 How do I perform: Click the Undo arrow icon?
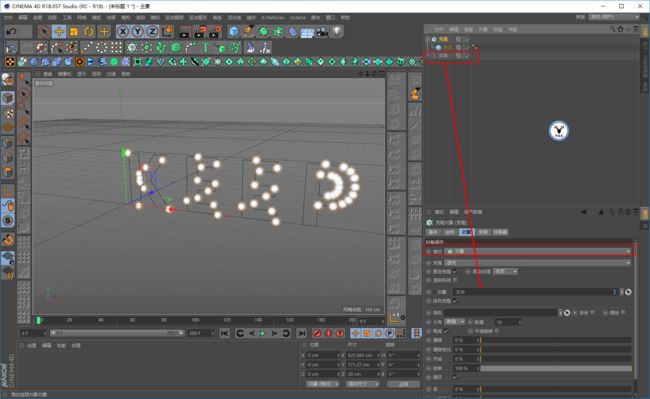click(12, 31)
